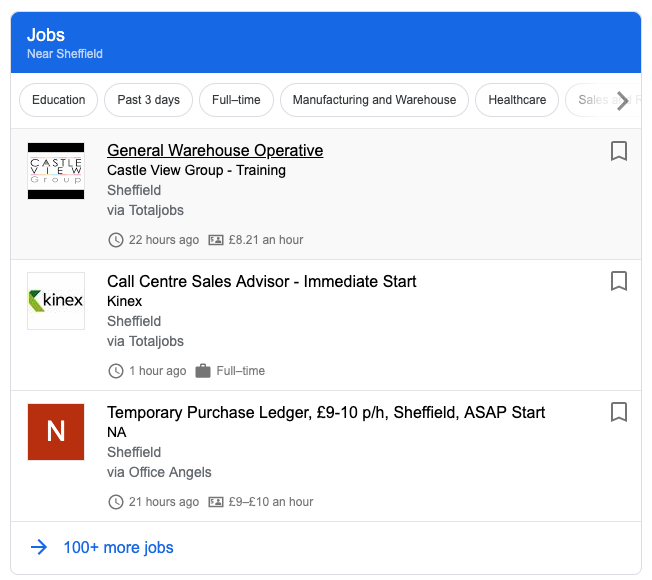Choose Manufacturing and Warehouse filter
652x580 pixels.
coord(374,100)
